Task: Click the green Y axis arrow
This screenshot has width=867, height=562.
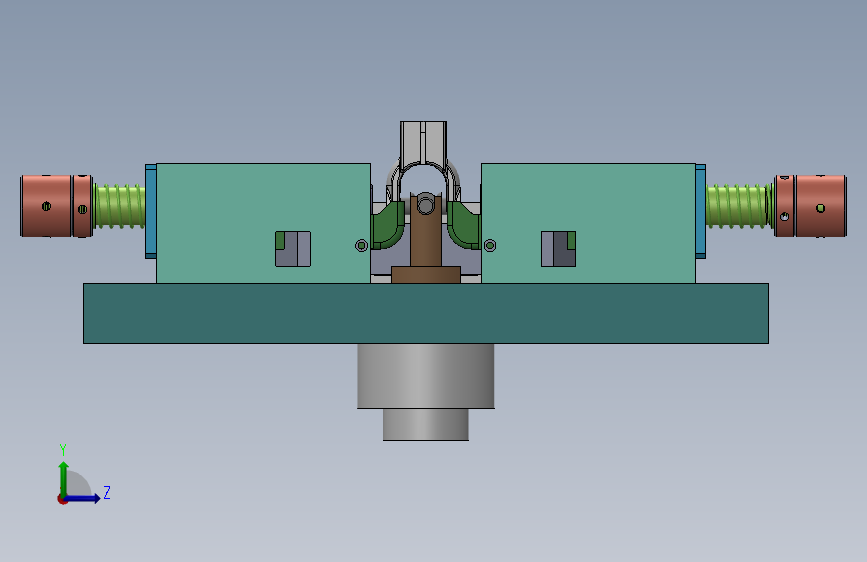Action: 64,479
